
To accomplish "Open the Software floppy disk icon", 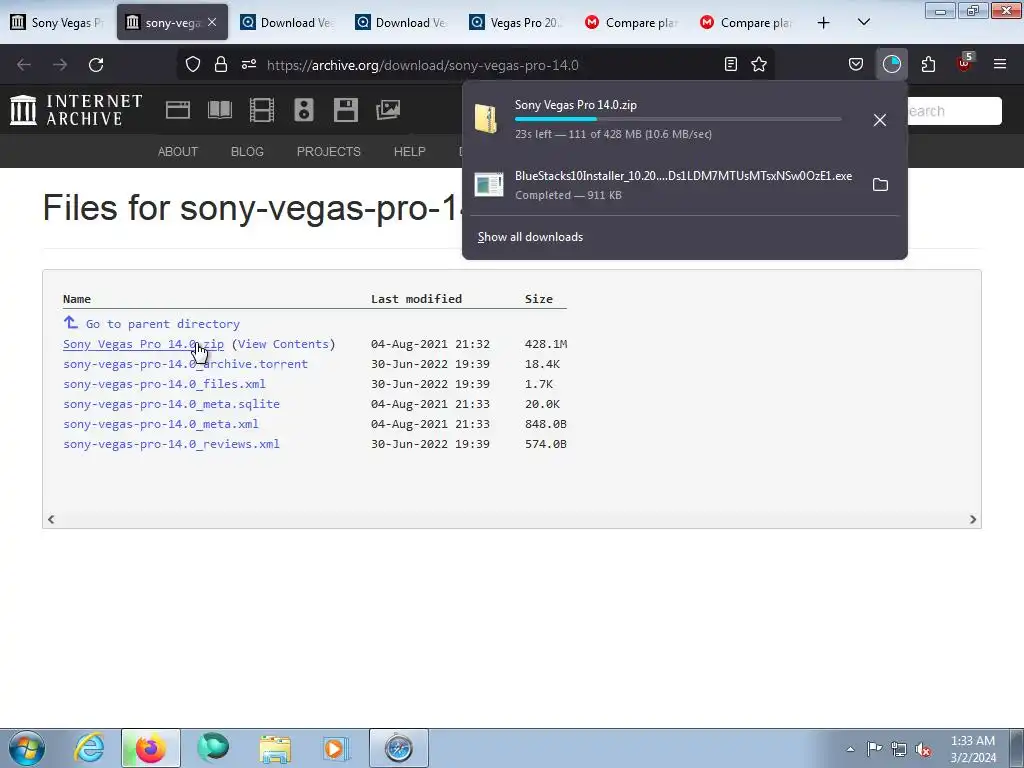I will pyautogui.click(x=345, y=110).
